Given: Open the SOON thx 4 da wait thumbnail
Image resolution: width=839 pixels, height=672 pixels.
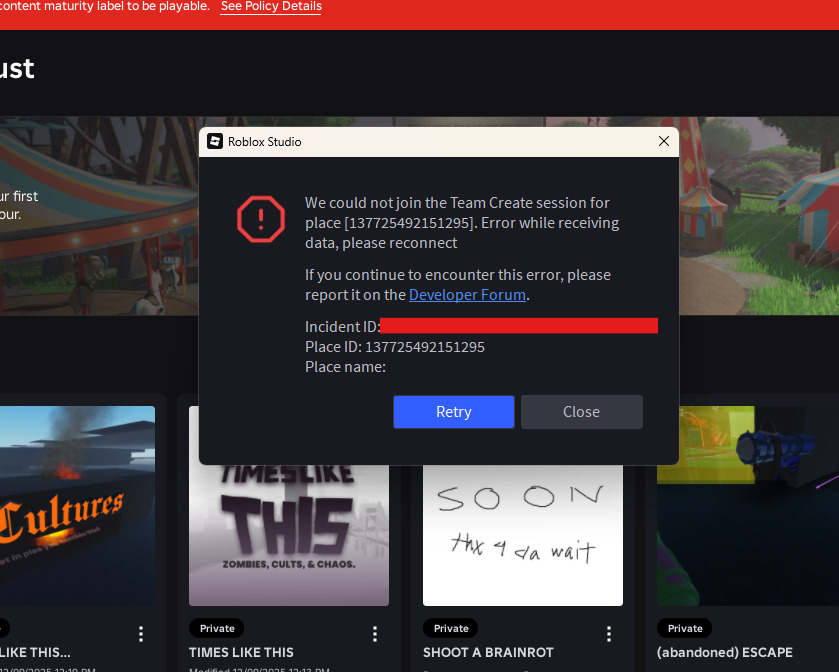Looking at the screenshot, I should click(523, 535).
